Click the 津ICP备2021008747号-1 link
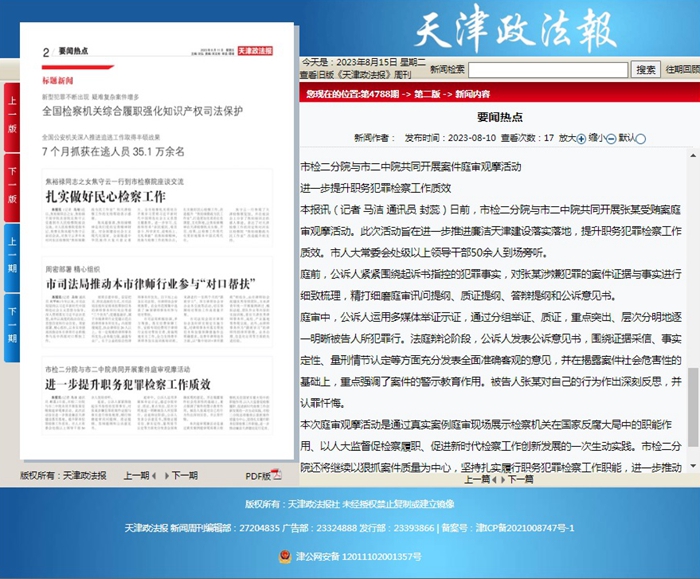 pyautogui.click(x=525, y=528)
